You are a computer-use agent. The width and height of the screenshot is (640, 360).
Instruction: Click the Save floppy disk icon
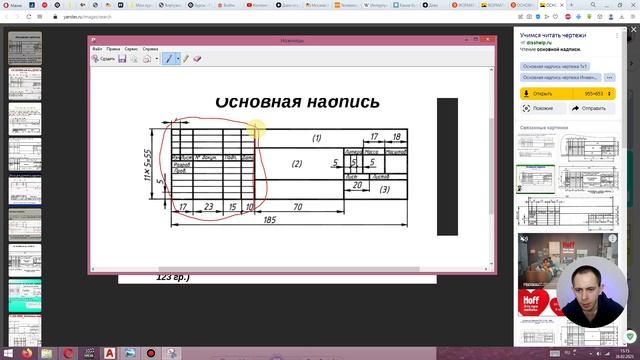click(x=122, y=59)
